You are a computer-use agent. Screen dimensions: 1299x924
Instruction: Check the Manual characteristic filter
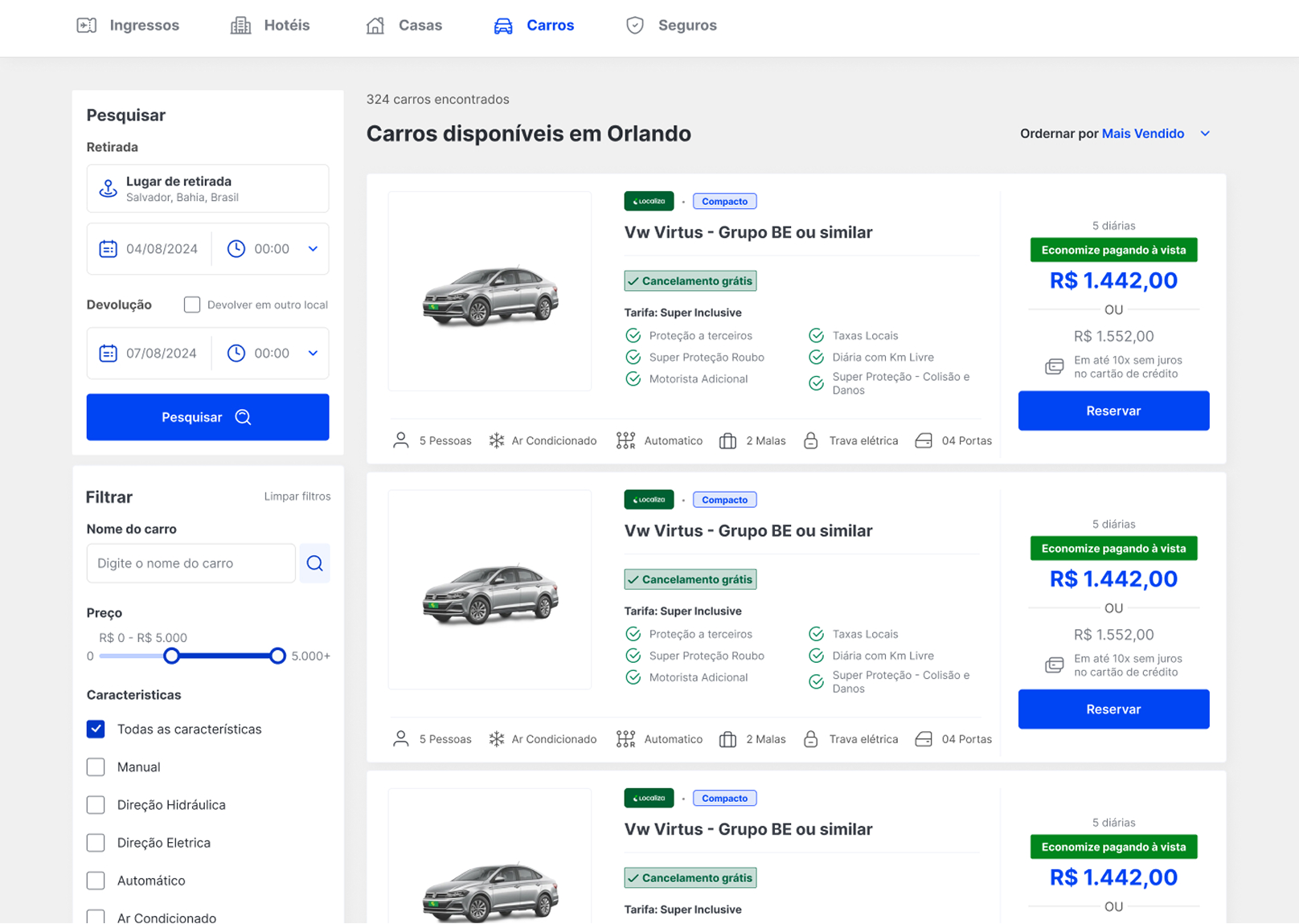(95, 767)
